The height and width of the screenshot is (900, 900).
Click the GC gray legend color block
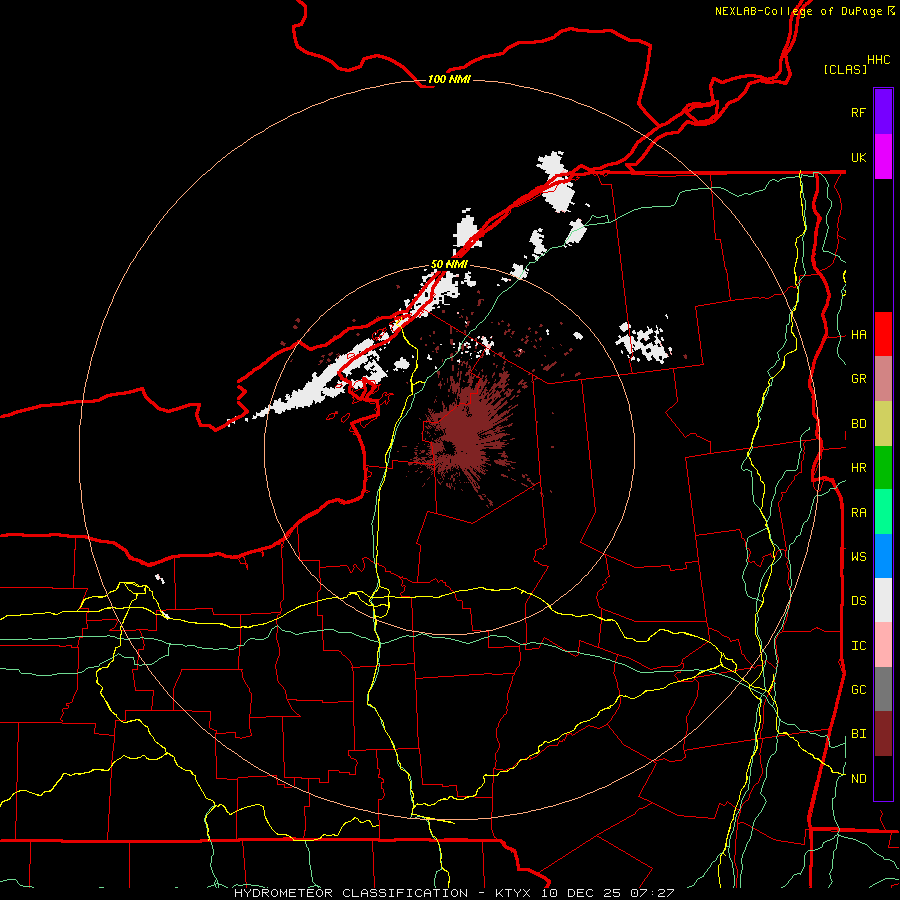[x=883, y=689]
